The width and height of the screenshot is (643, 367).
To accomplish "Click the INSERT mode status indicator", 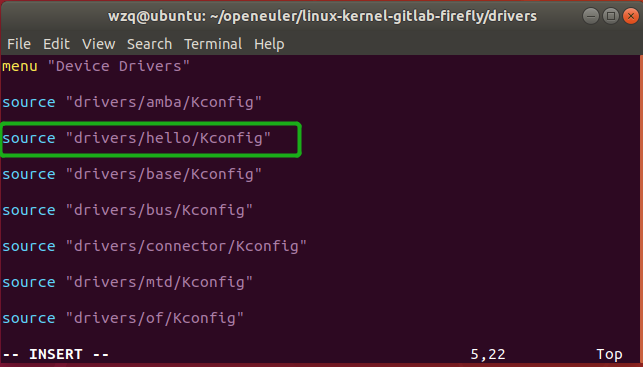I will (56, 354).
